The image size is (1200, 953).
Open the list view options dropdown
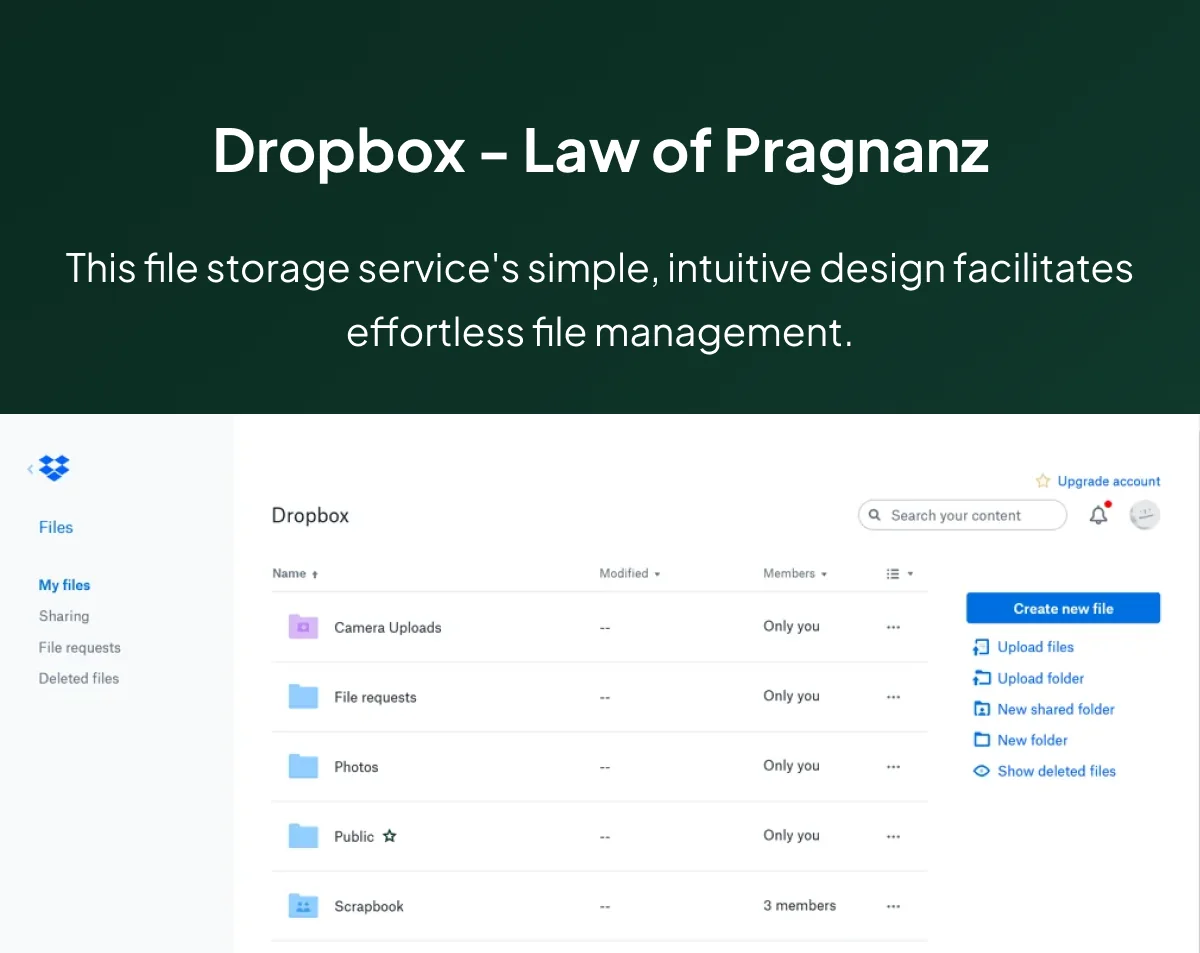[899, 574]
